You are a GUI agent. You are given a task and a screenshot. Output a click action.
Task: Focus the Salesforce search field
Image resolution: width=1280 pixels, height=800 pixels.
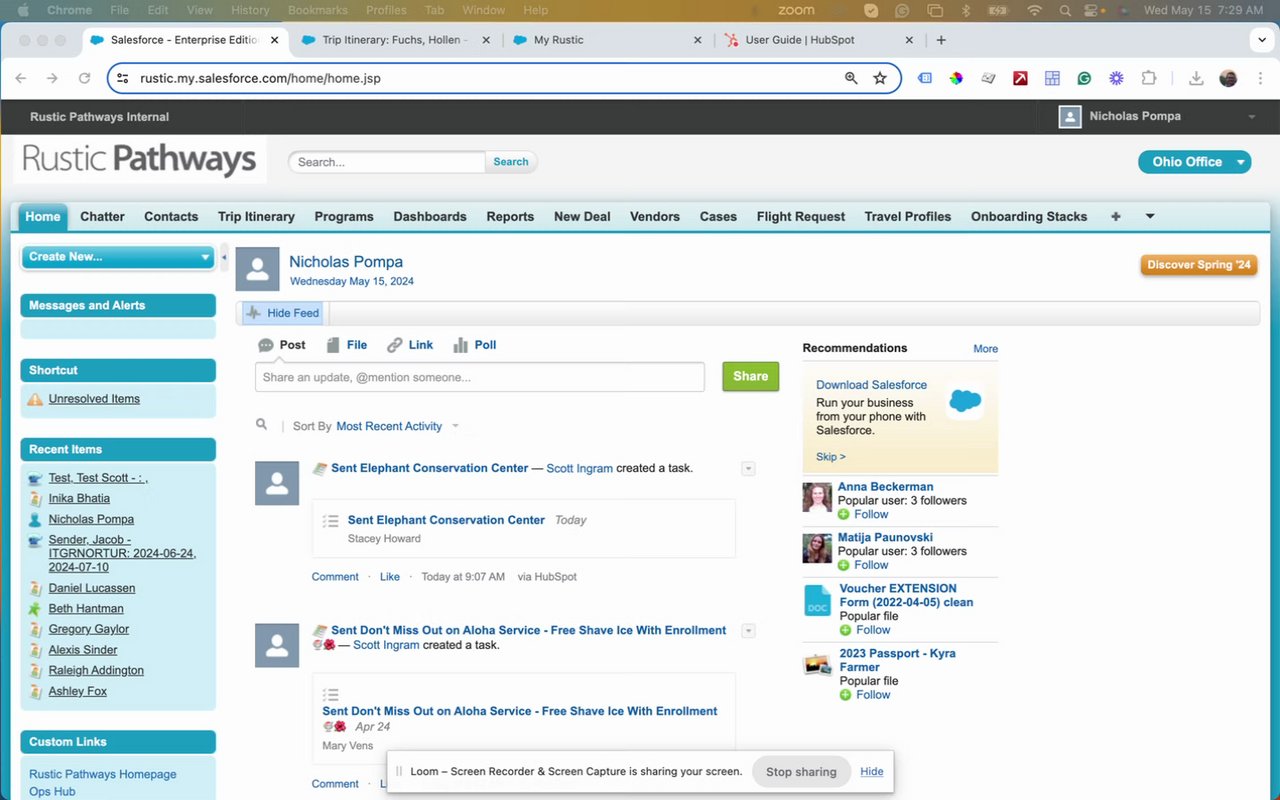pos(387,162)
